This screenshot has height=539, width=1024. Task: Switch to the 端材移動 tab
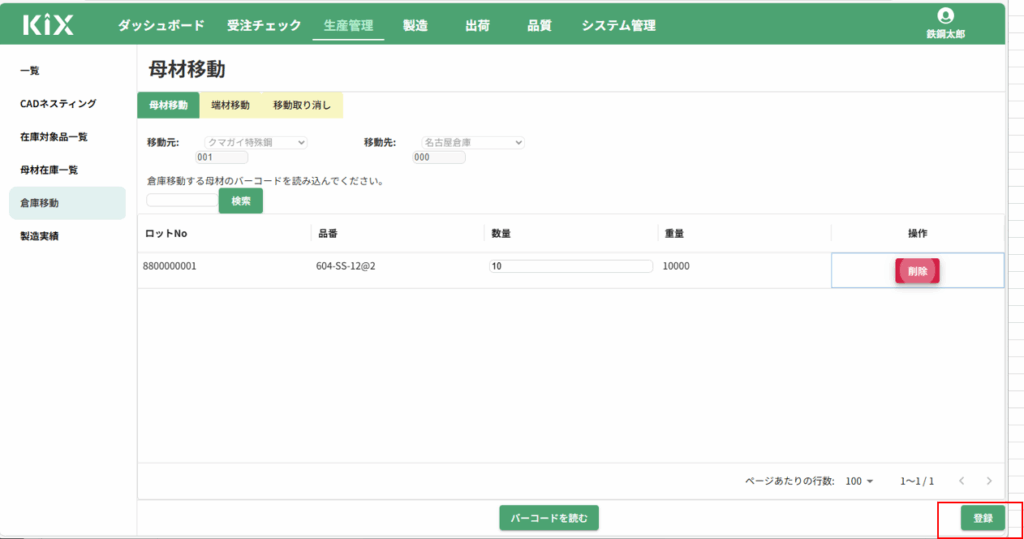(230, 105)
